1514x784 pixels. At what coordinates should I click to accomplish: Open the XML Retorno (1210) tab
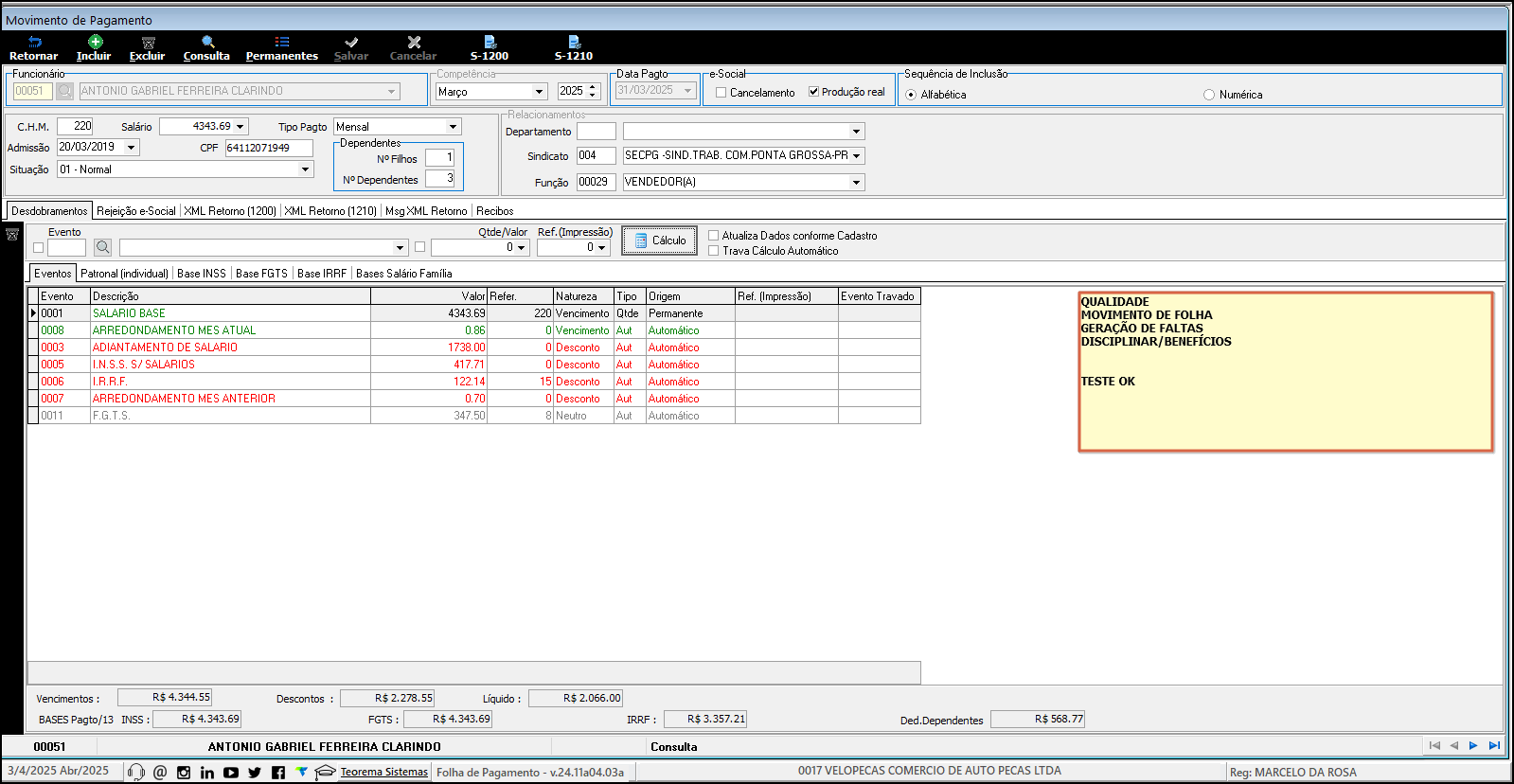[x=330, y=211]
